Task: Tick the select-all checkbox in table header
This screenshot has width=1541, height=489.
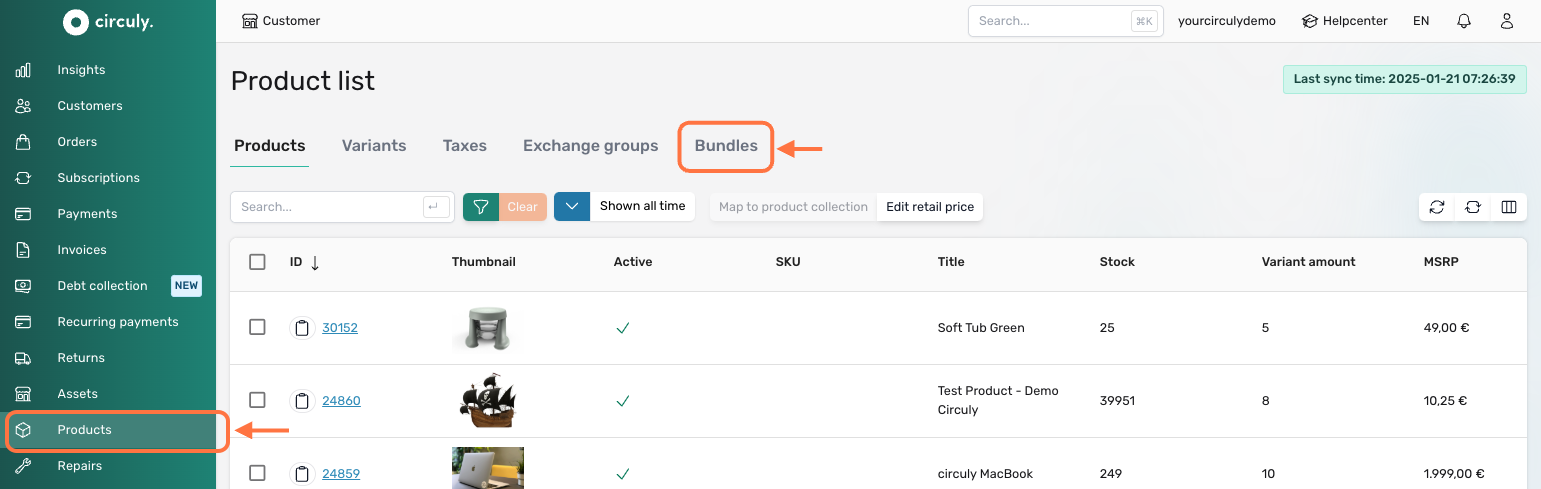Action: 257,262
